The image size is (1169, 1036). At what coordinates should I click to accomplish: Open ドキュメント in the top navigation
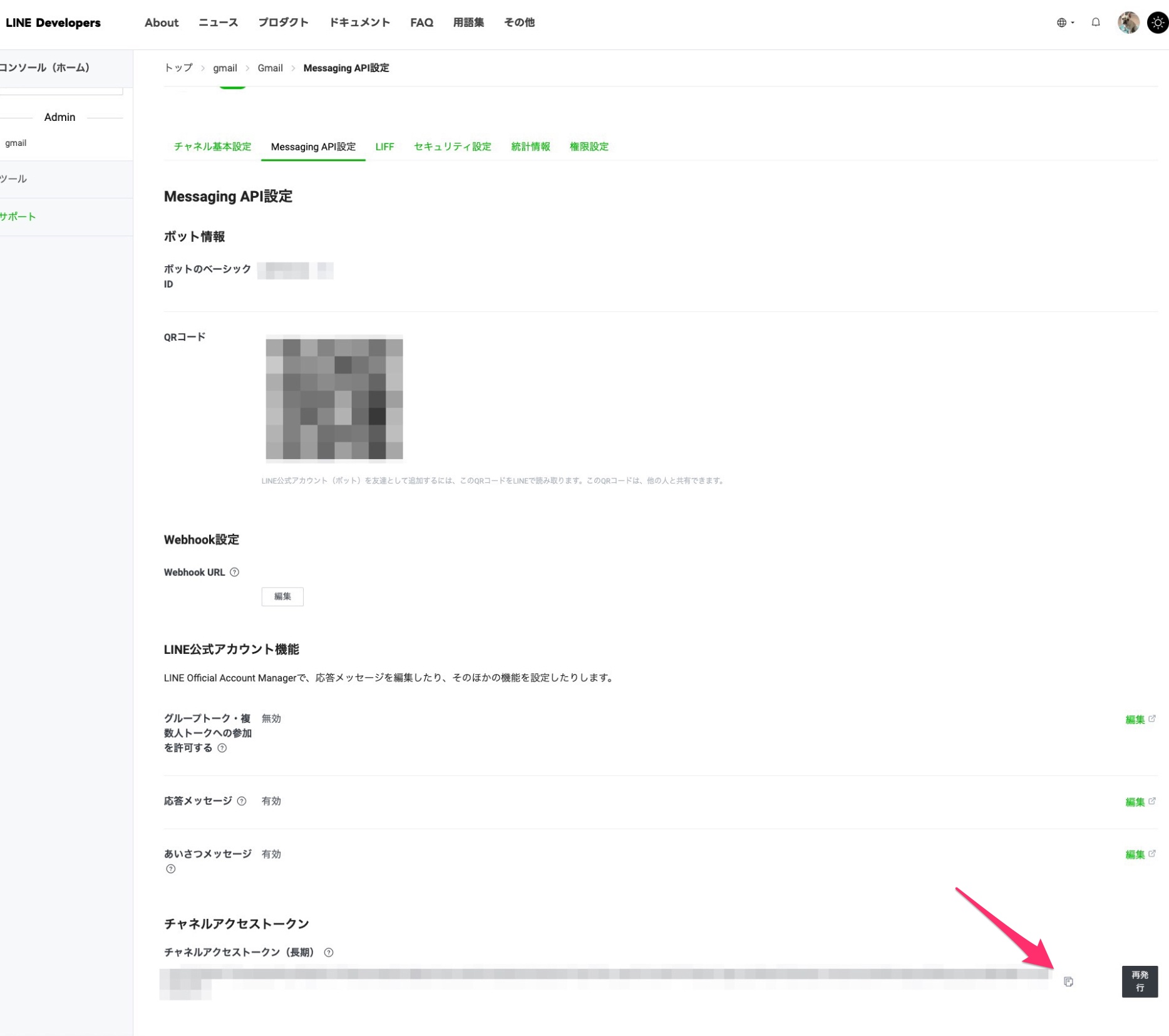click(359, 23)
